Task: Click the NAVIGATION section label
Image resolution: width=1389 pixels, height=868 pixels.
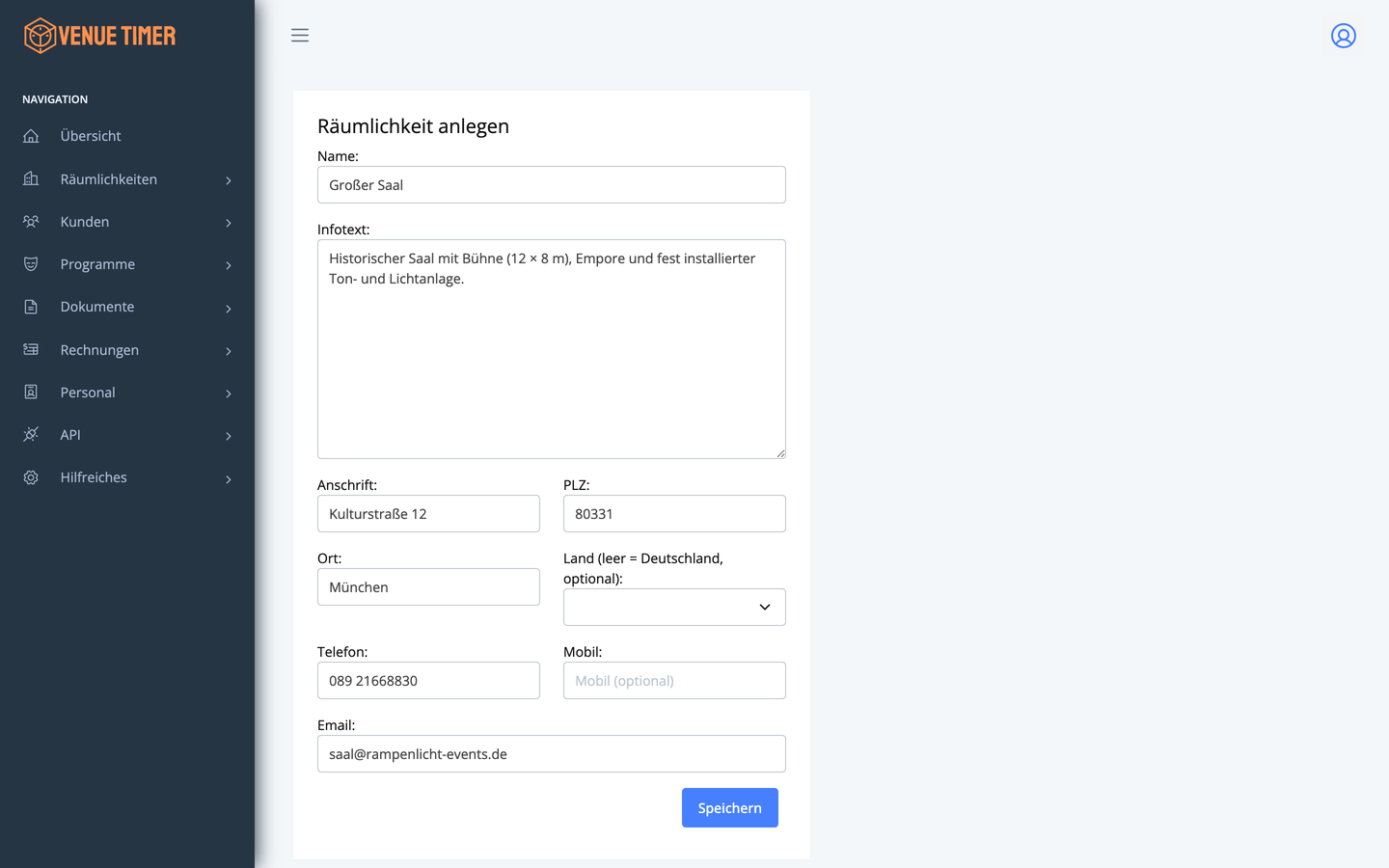Action: click(x=55, y=99)
